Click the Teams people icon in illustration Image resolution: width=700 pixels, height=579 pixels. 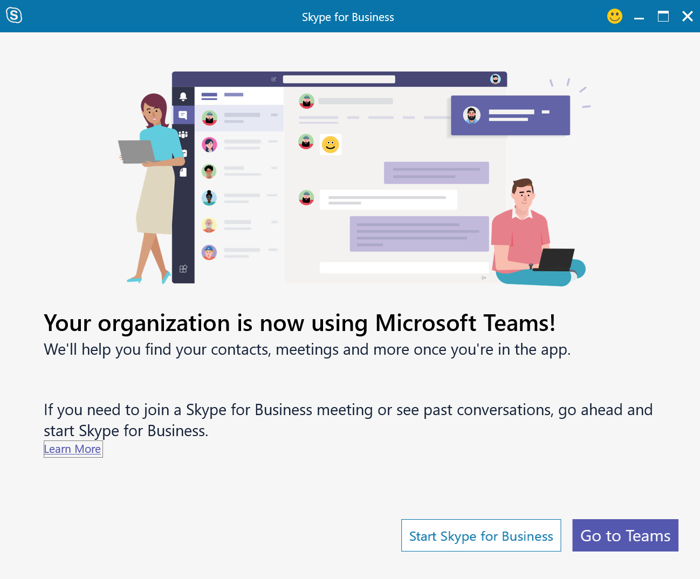click(183, 134)
